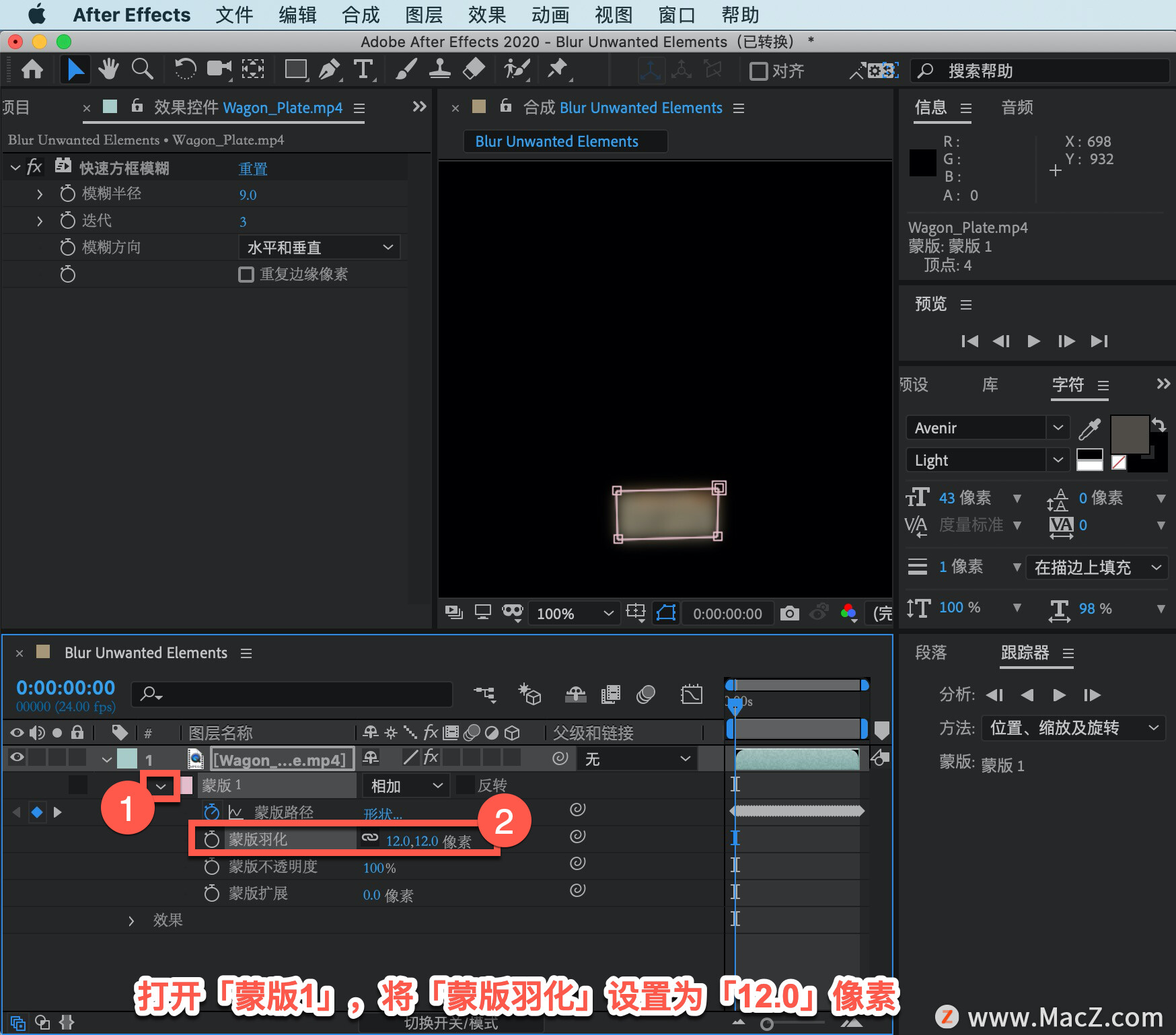Expand the 模糊半径 property

pyautogui.click(x=40, y=194)
